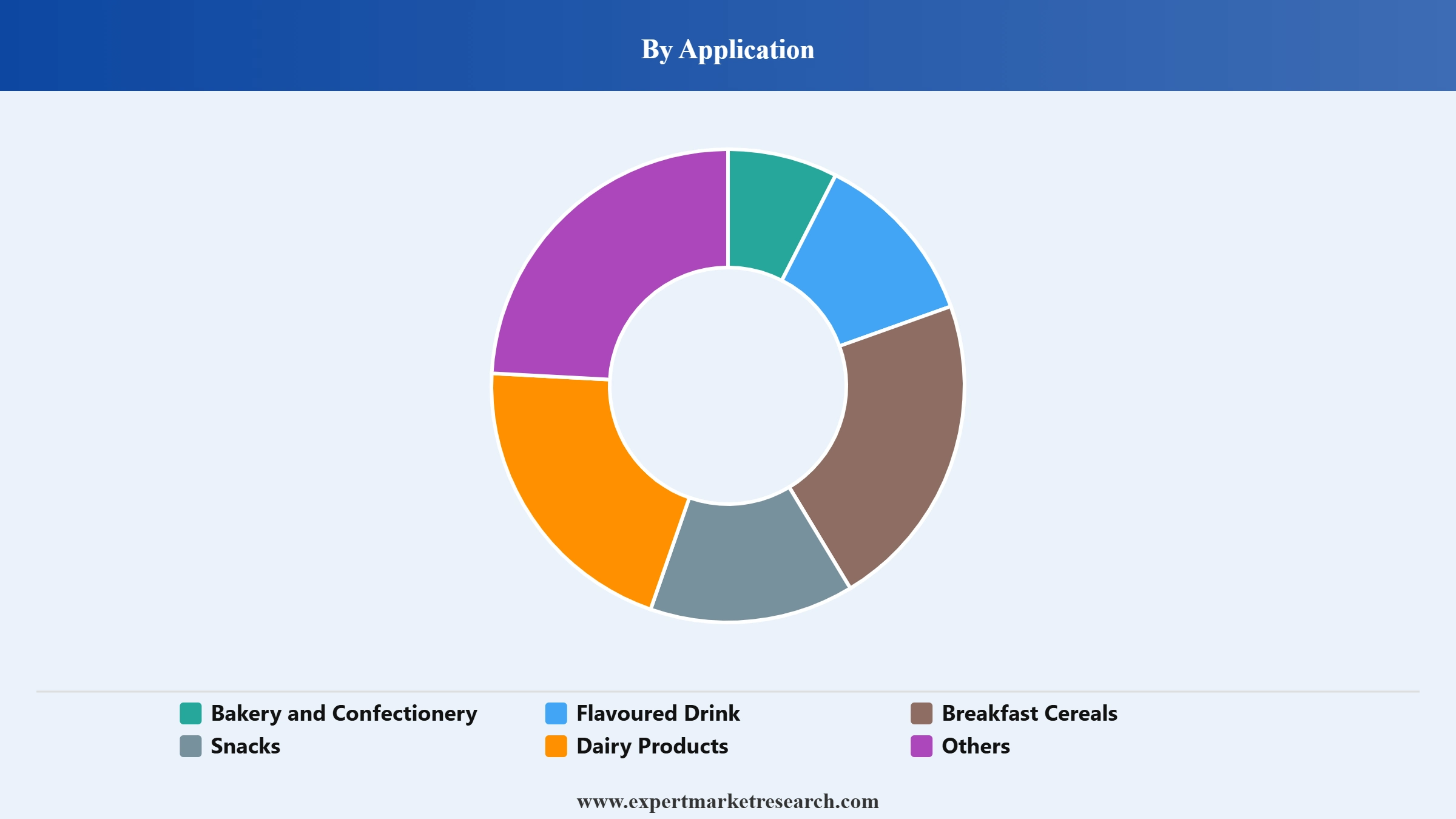Toggle the Breakfast Cereals legend label
Image resolution: width=1456 pixels, height=819 pixels.
point(1030,713)
